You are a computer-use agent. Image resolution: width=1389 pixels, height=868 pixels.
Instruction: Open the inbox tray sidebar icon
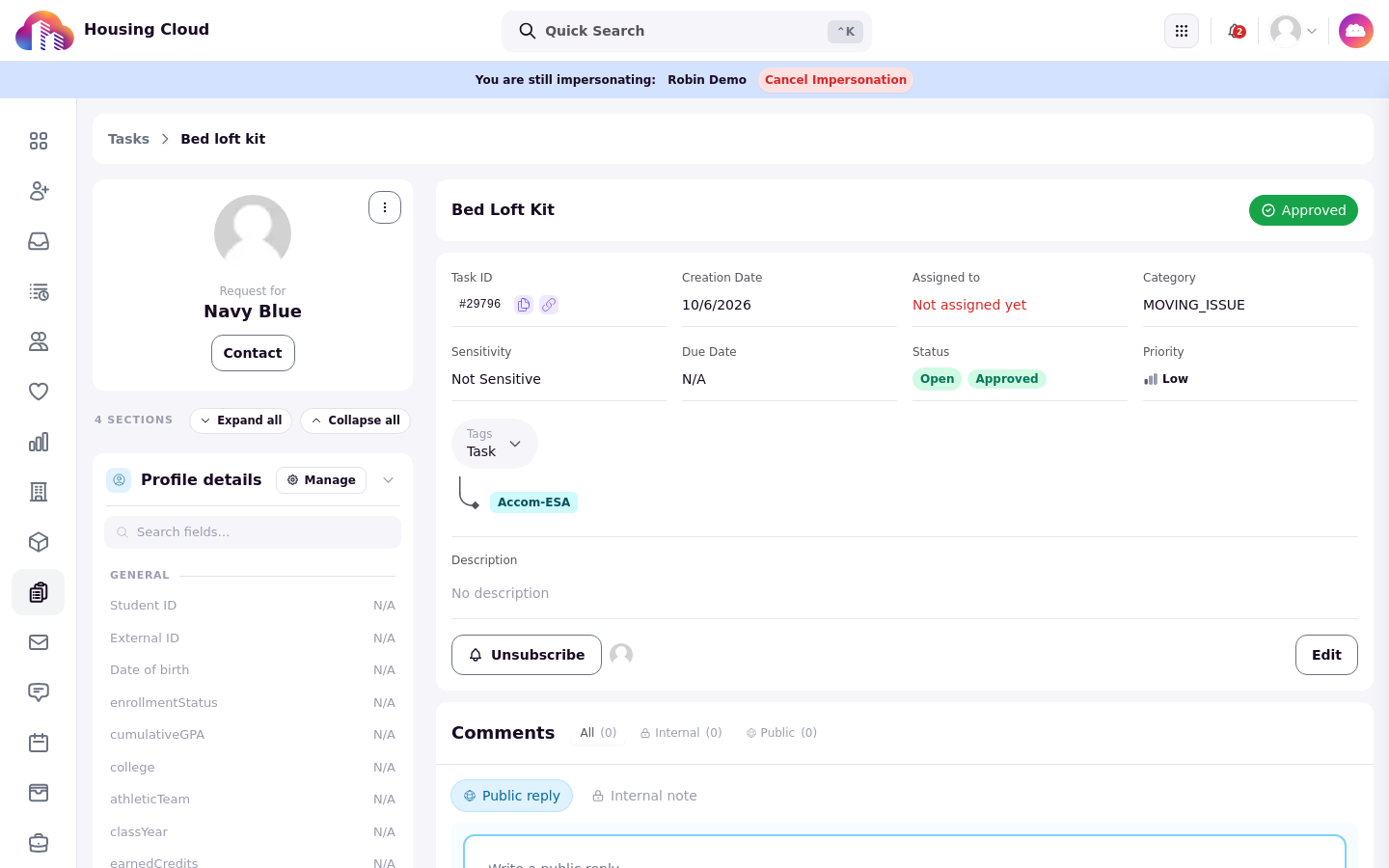click(39, 241)
